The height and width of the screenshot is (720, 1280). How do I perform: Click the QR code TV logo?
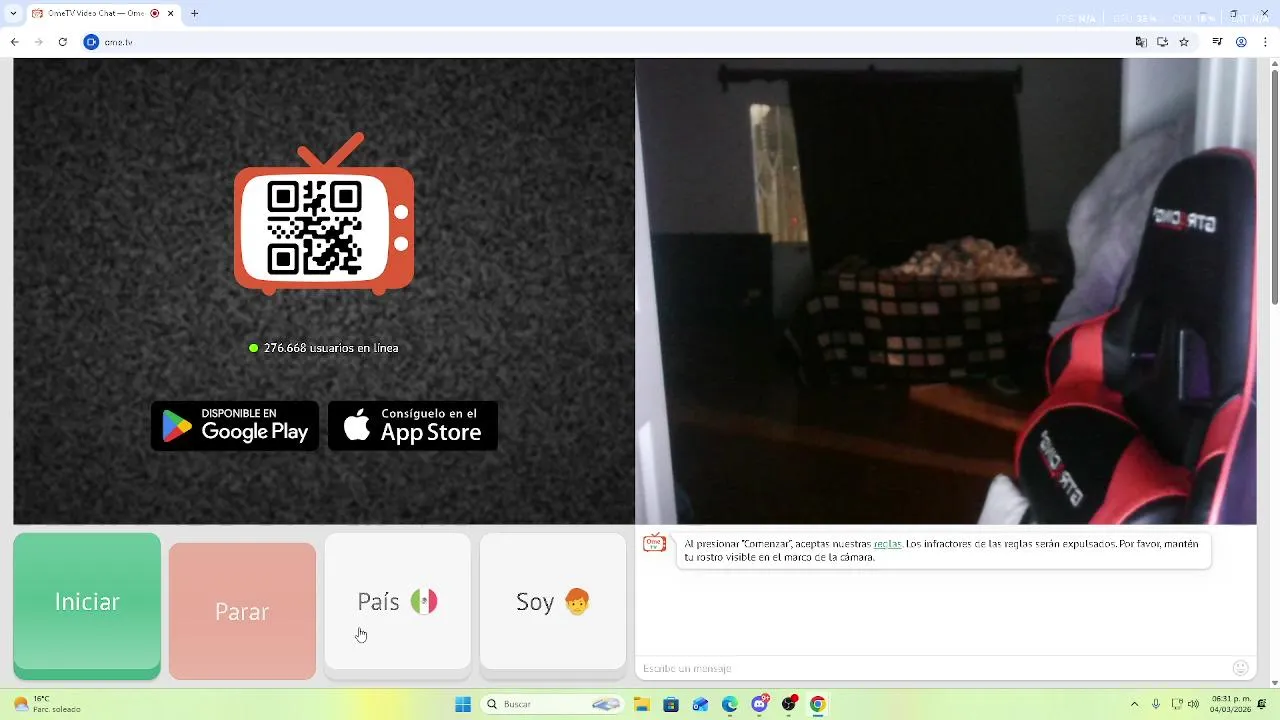click(324, 214)
